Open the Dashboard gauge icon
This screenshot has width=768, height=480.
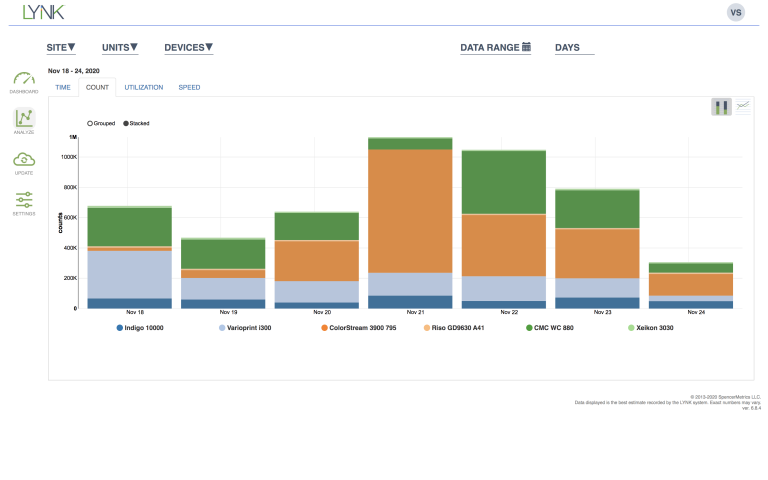(24, 79)
